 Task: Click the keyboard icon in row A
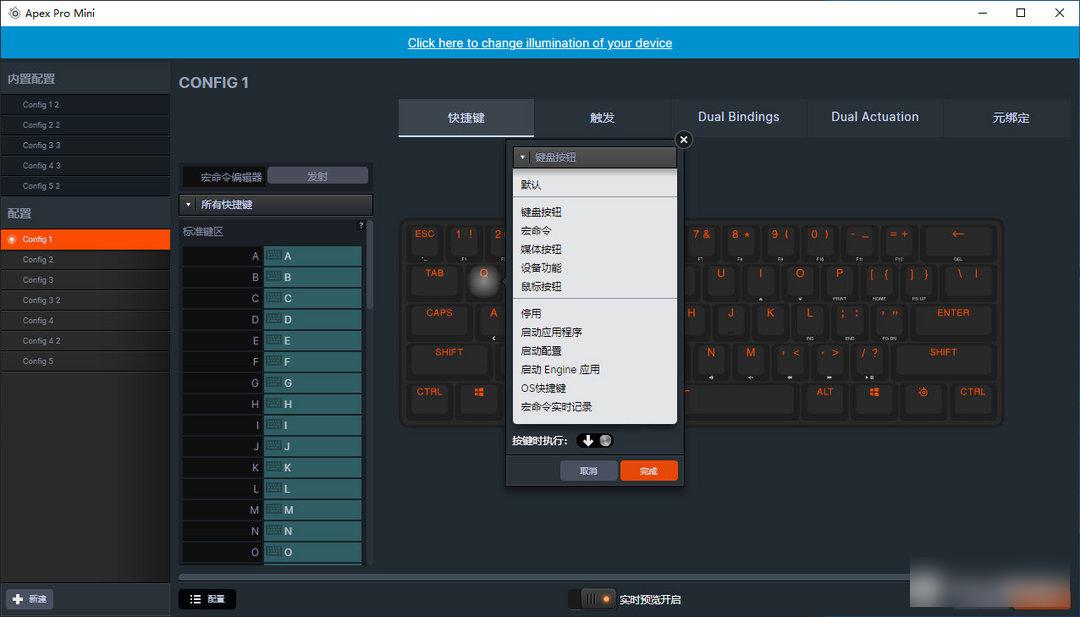(x=273, y=256)
